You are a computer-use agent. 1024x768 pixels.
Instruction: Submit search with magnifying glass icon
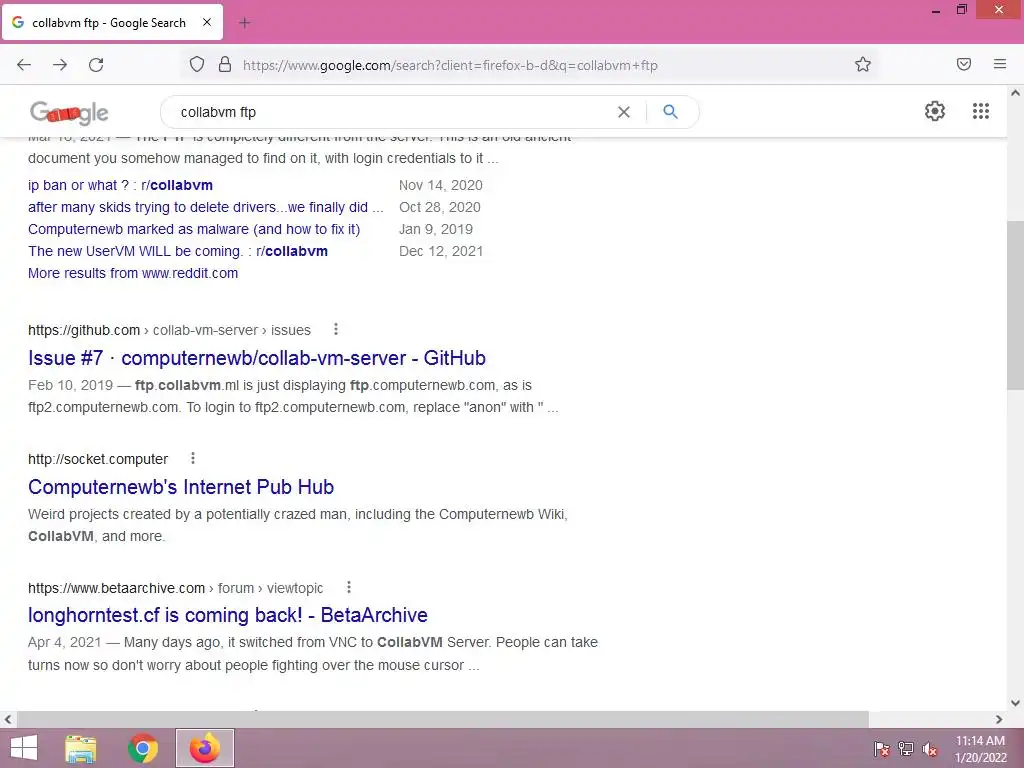[x=670, y=112]
